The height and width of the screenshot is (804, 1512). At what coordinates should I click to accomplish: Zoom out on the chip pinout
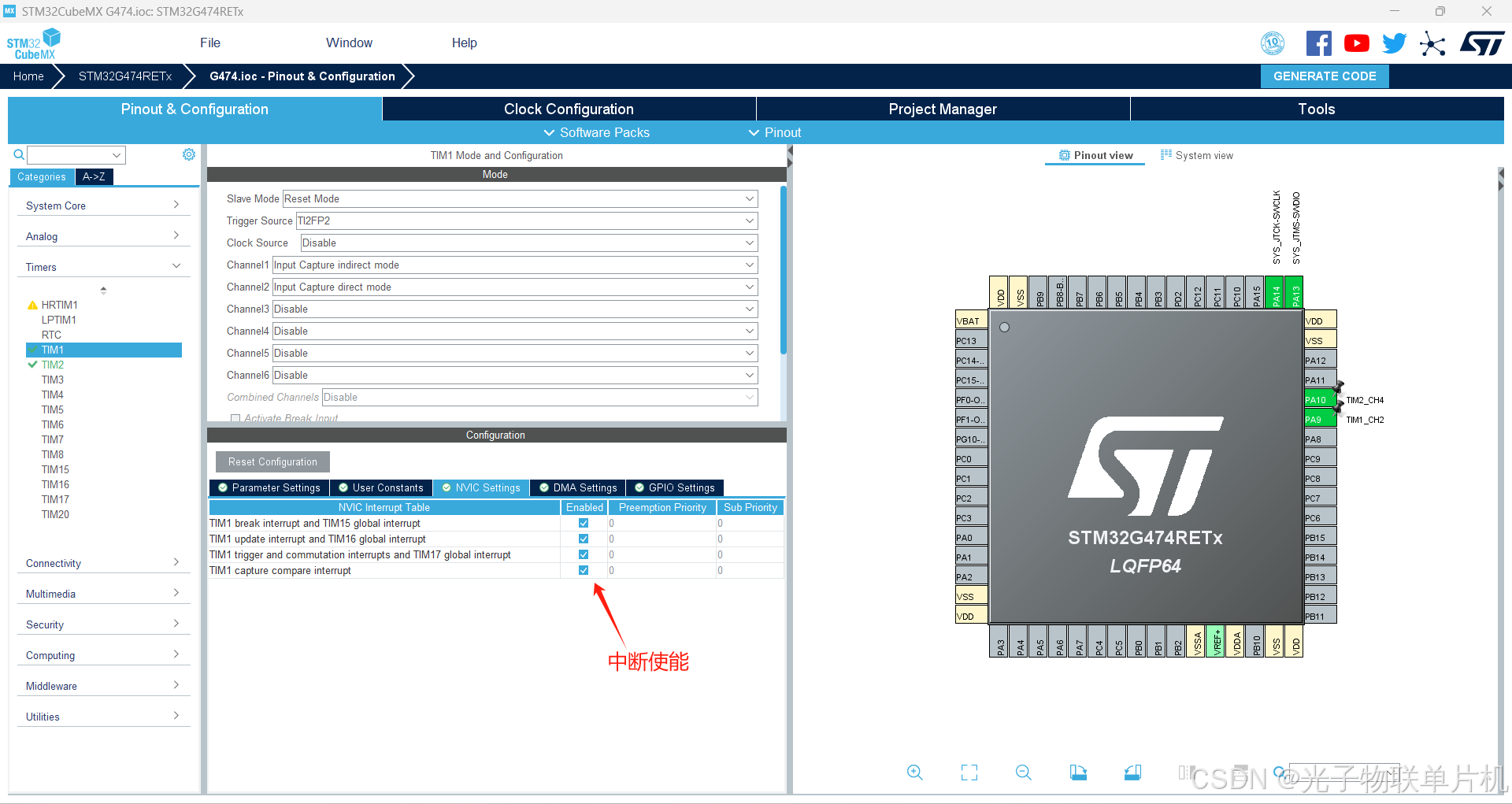[1024, 773]
